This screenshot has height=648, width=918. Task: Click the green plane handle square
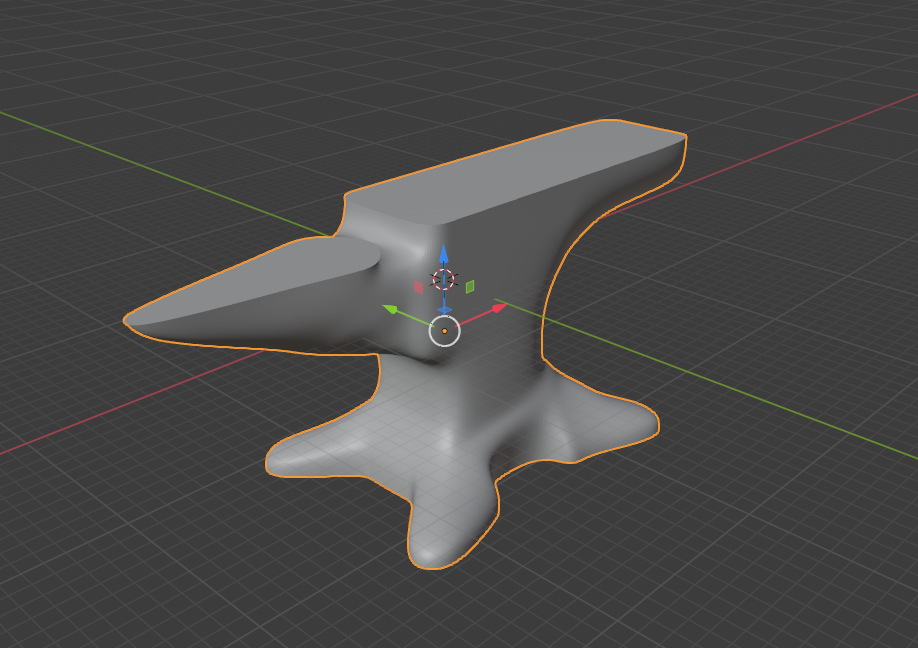[x=470, y=286]
